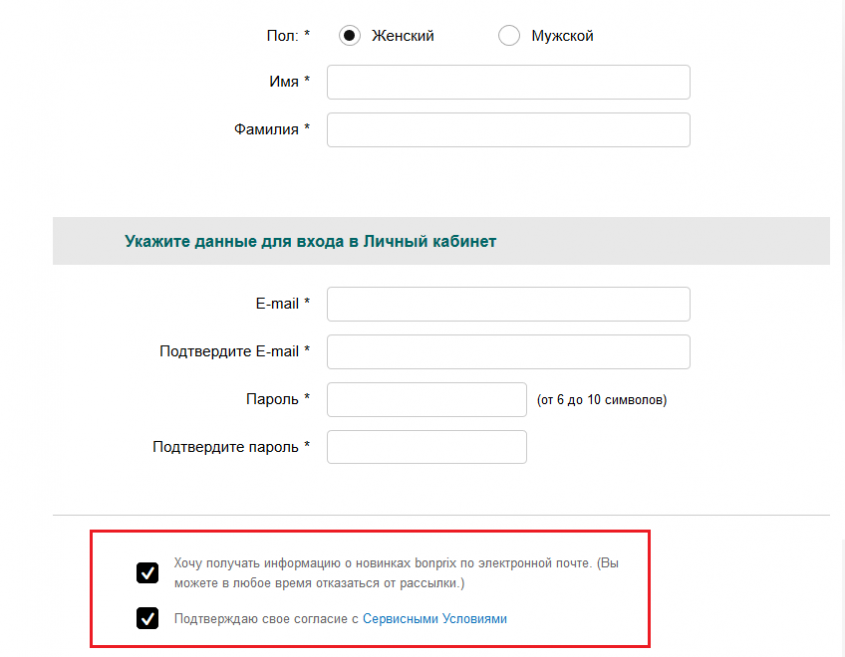Select the Женский gender radio button
Viewport: 845px width, 657px height.
click(x=349, y=36)
